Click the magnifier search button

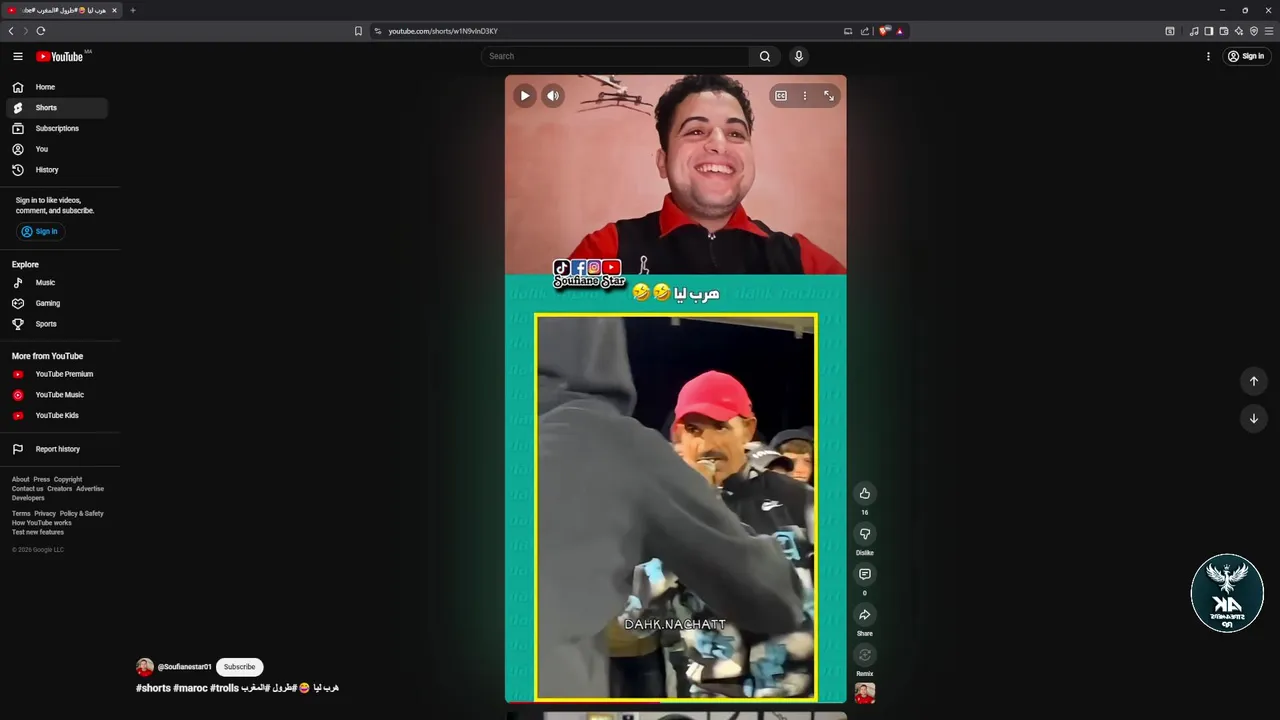(765, 56)
